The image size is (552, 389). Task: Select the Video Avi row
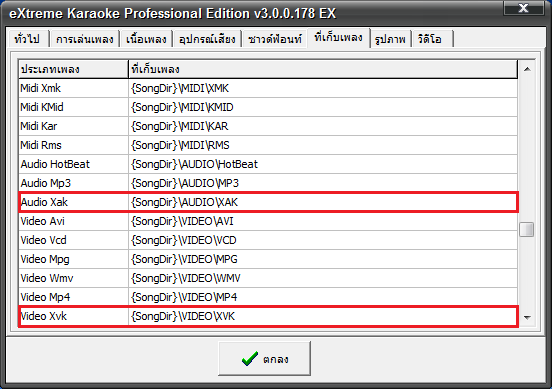[x=268, y=221]
